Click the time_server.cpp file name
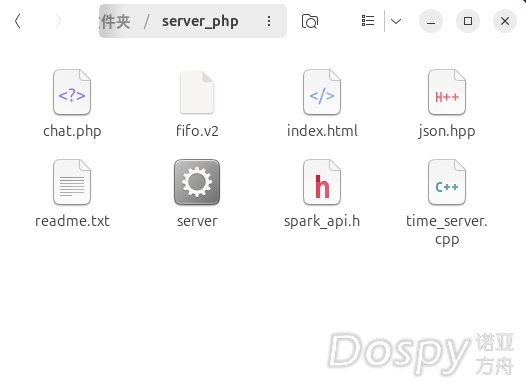Image resolution: width=526 pixels, height=385 pixels. point(447,230)
